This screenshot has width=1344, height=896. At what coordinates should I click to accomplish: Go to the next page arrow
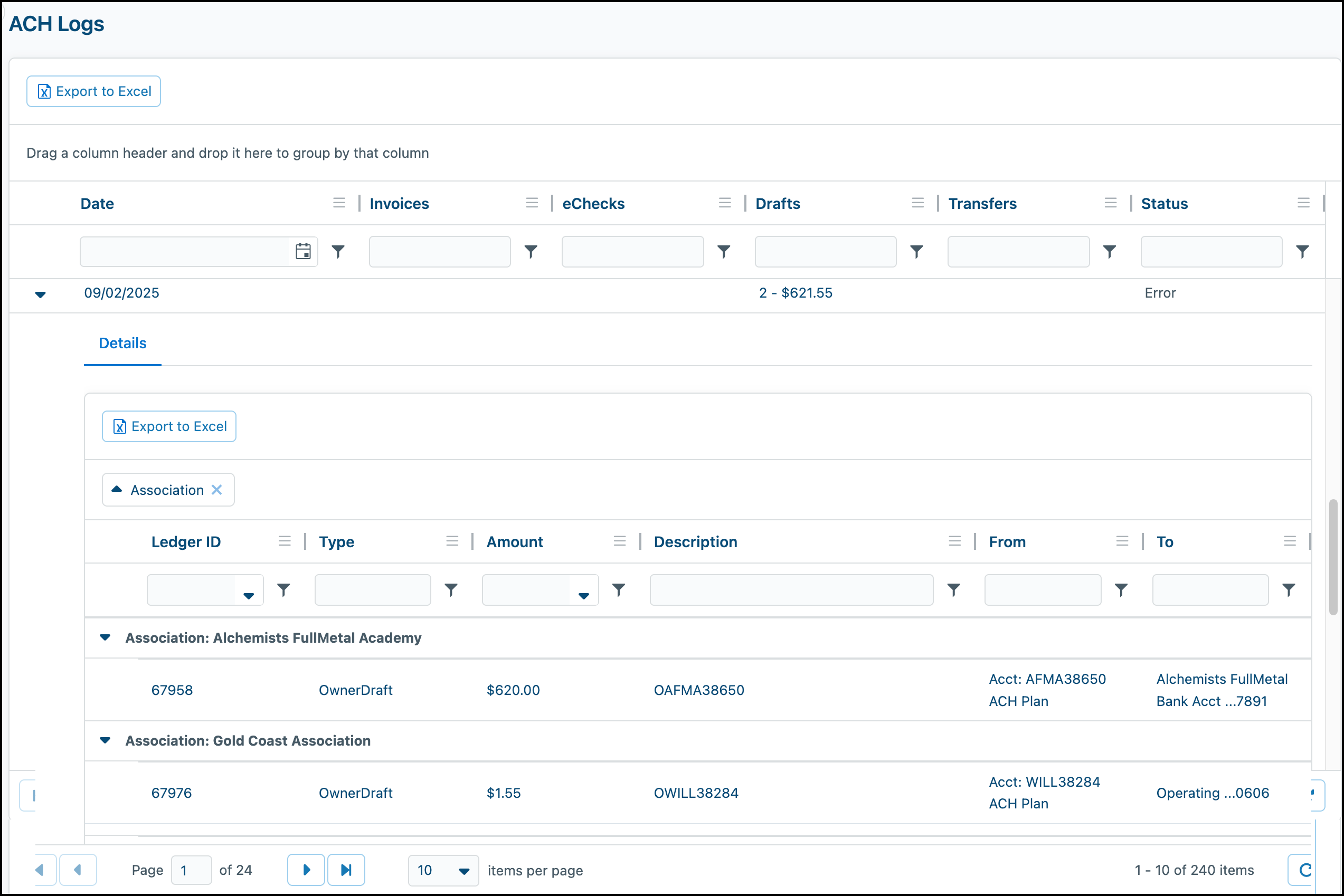tap(306, 870)
